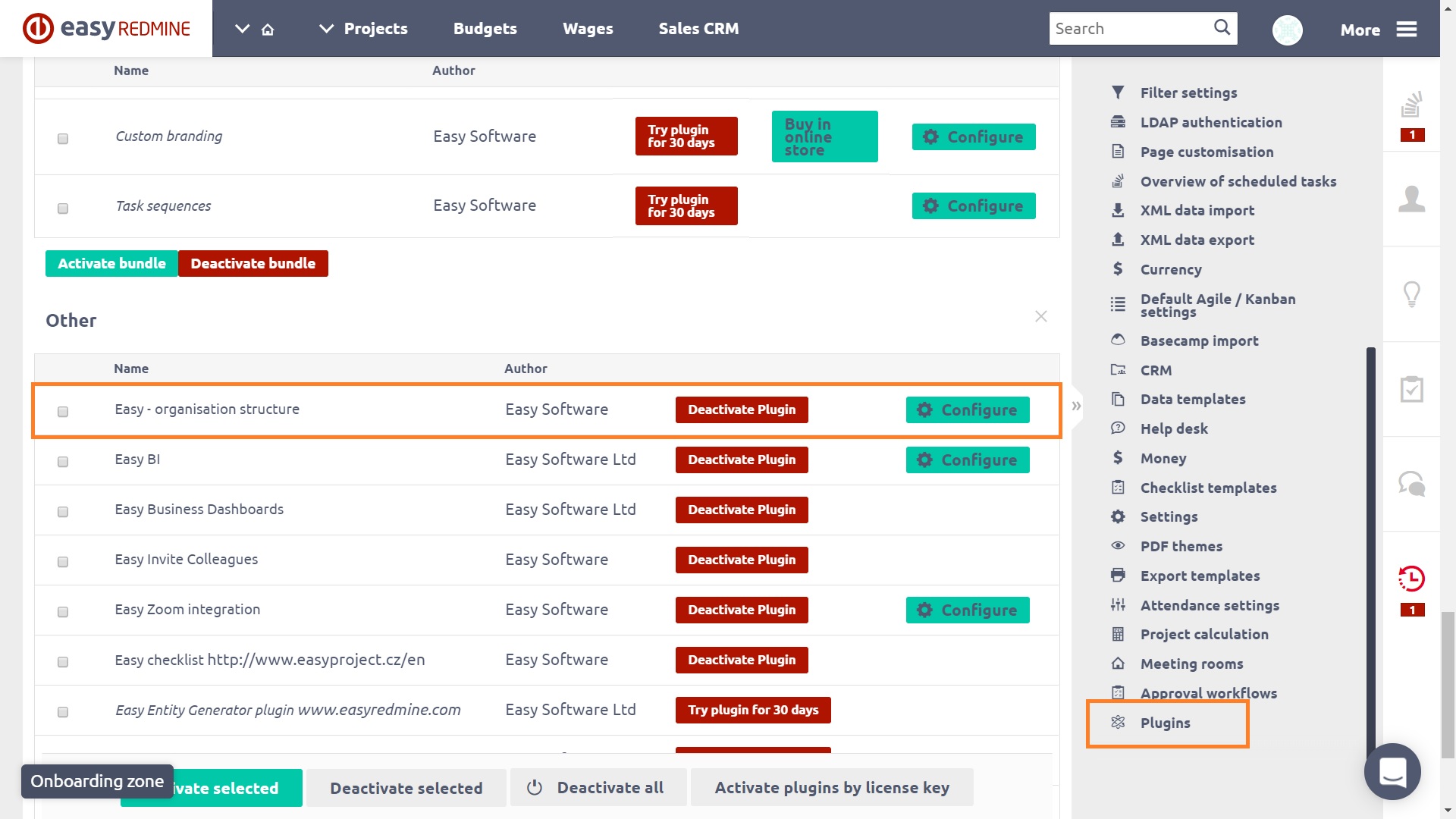Check the Easy - organisation structure checkbox
Screen dimensions: 1456x819
pos(63,412)
